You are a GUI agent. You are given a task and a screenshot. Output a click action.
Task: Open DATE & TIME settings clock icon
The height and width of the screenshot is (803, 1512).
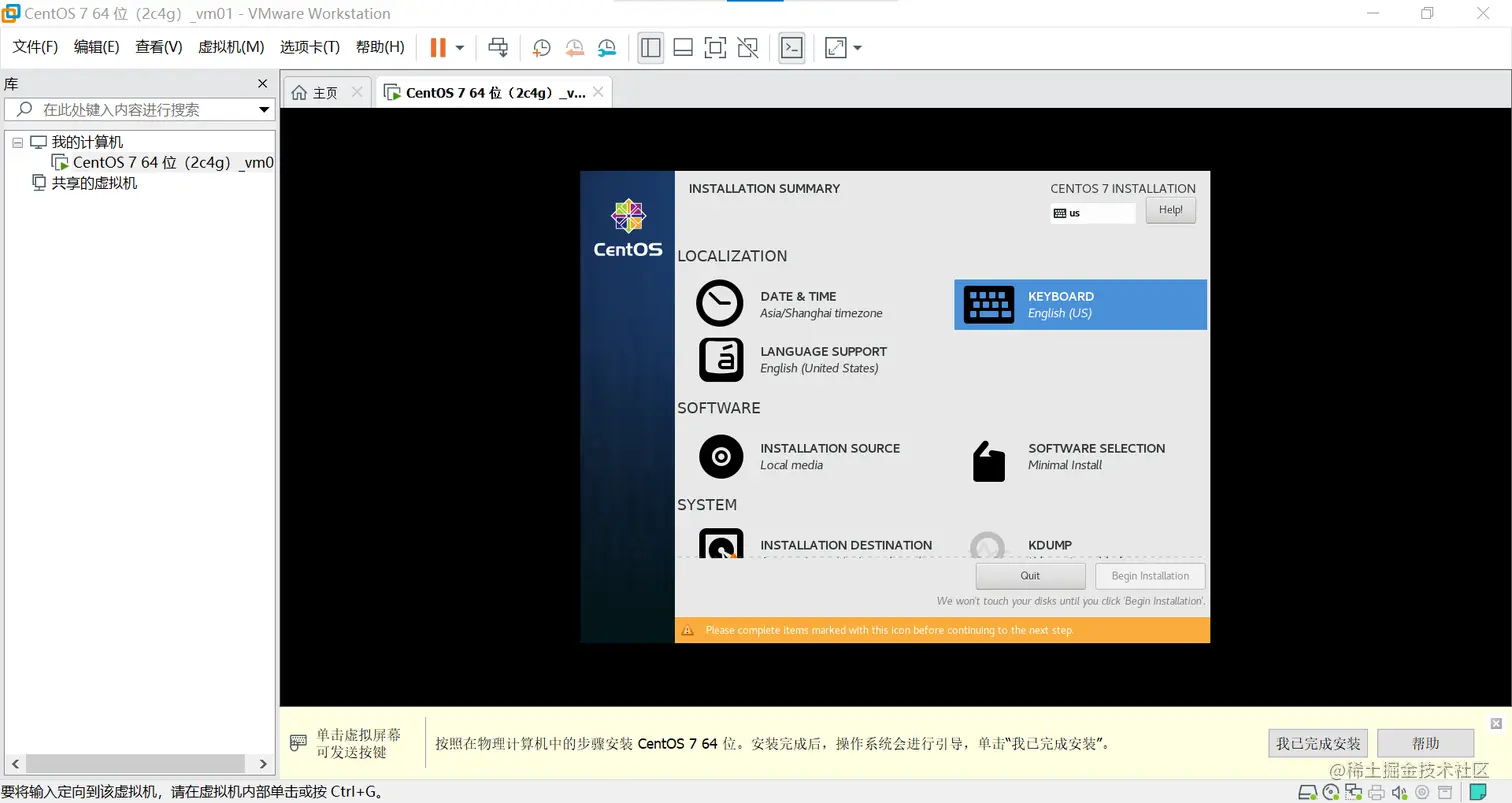click(x=720, y=303)
